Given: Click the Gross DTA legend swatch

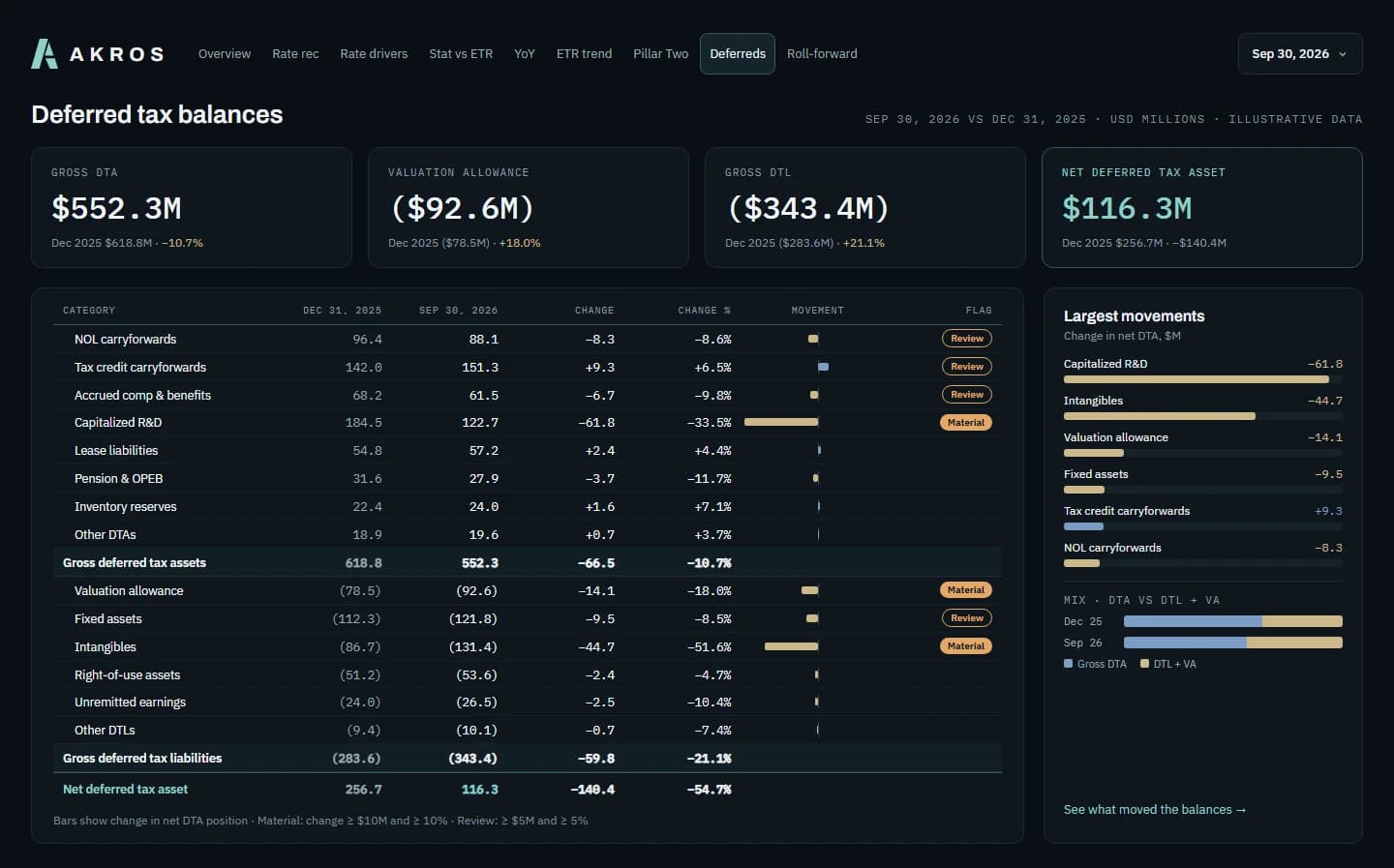Looking at the screenshot, I should coord(1068,664).
